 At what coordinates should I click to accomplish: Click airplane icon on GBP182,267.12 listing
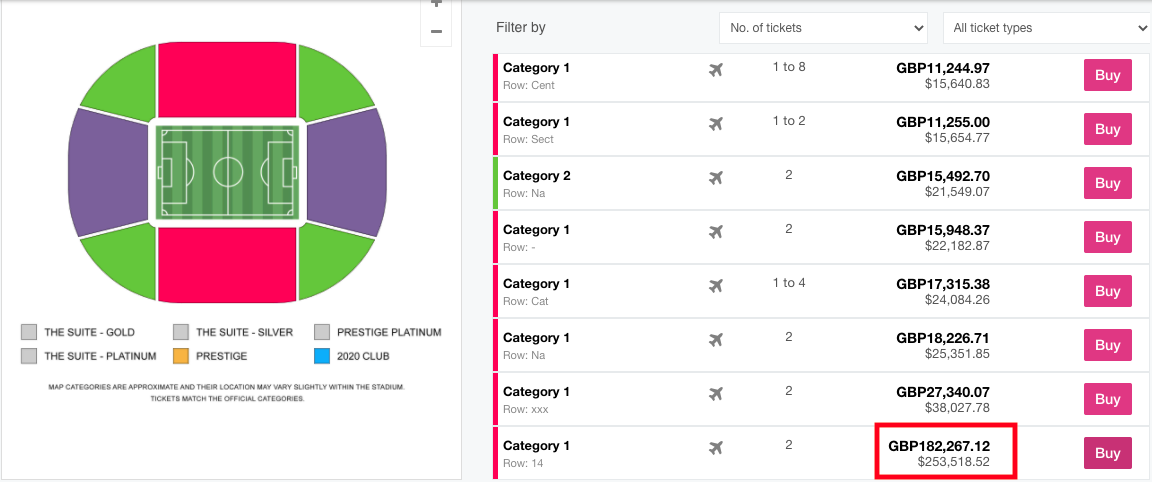715,448
